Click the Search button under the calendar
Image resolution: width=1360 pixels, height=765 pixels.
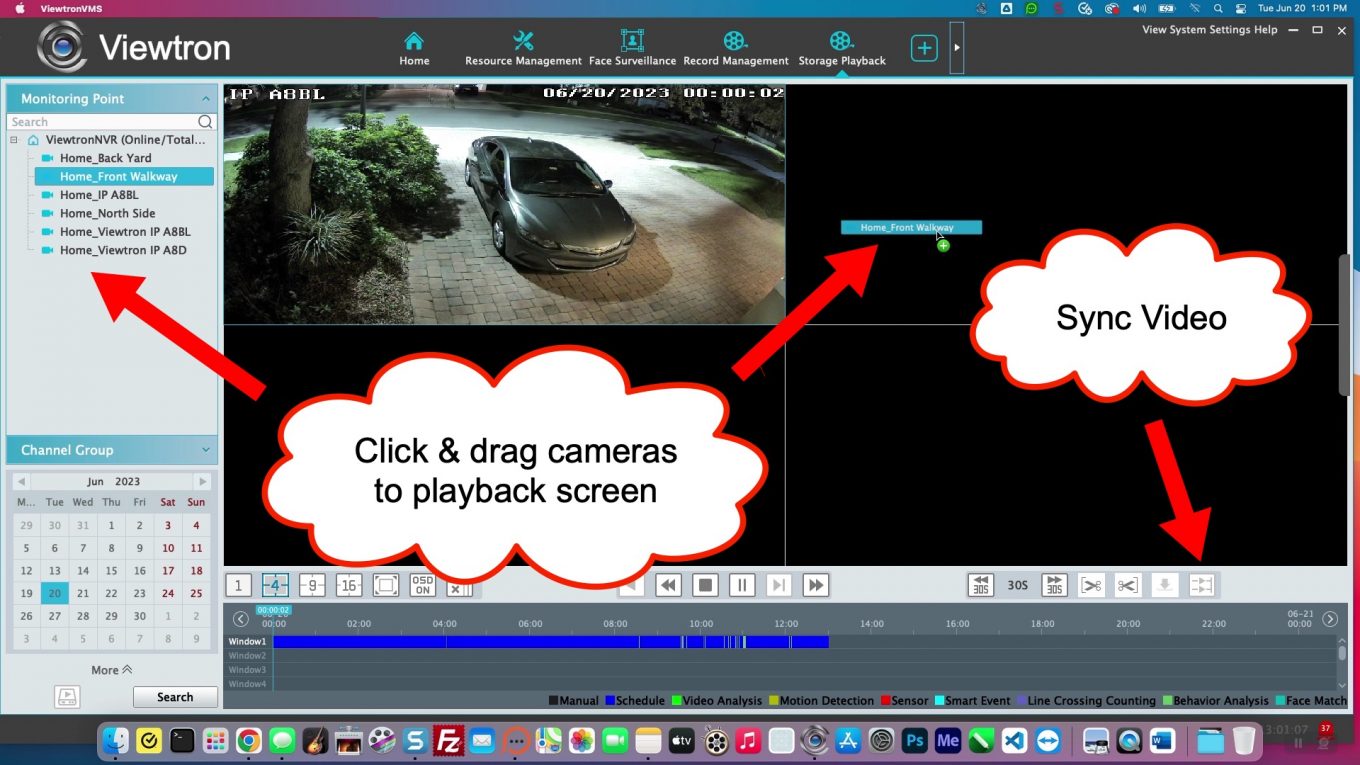174,696
